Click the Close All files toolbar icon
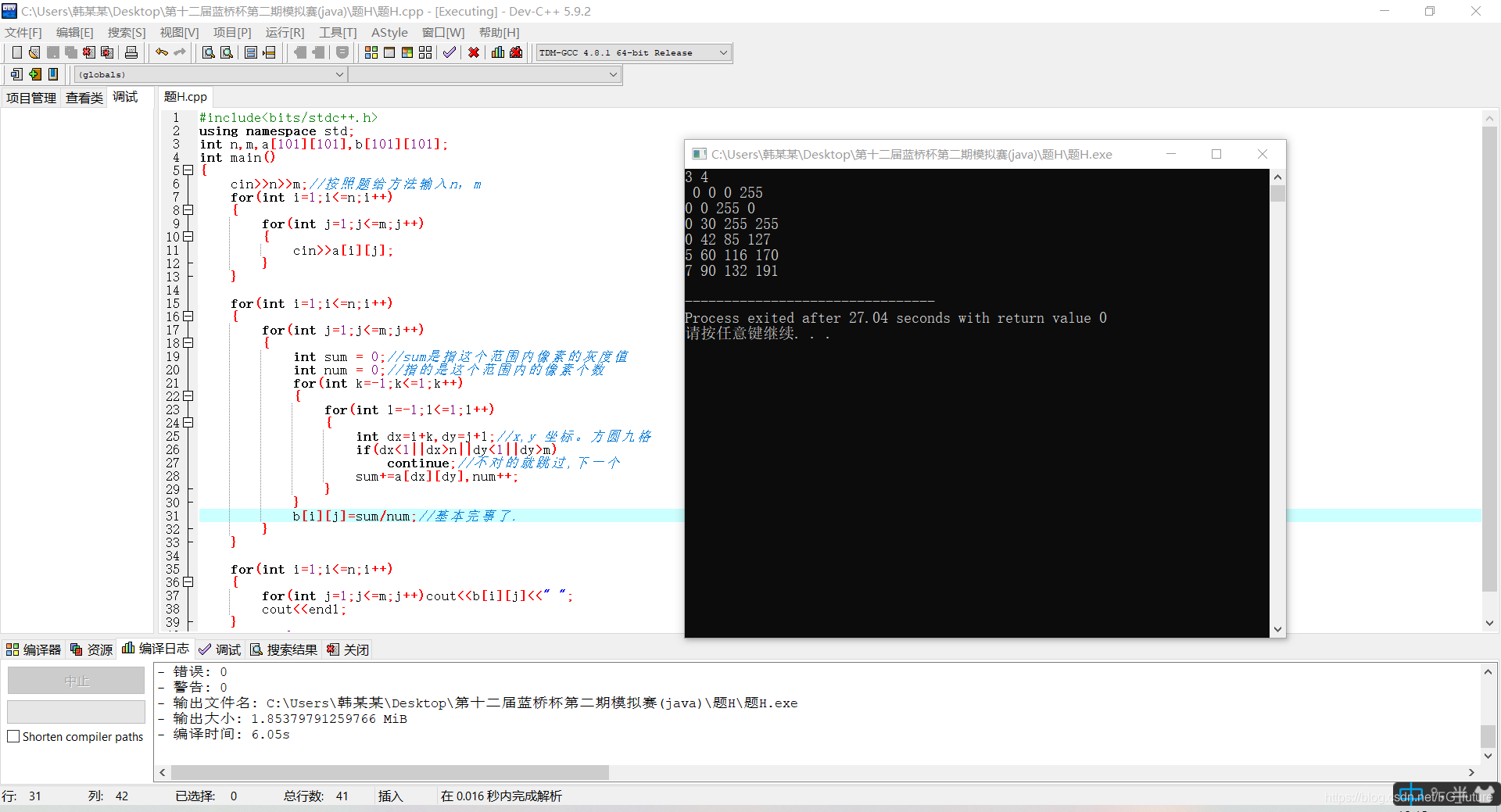This screenshot has width=1501, height=812. click(108, 52)
